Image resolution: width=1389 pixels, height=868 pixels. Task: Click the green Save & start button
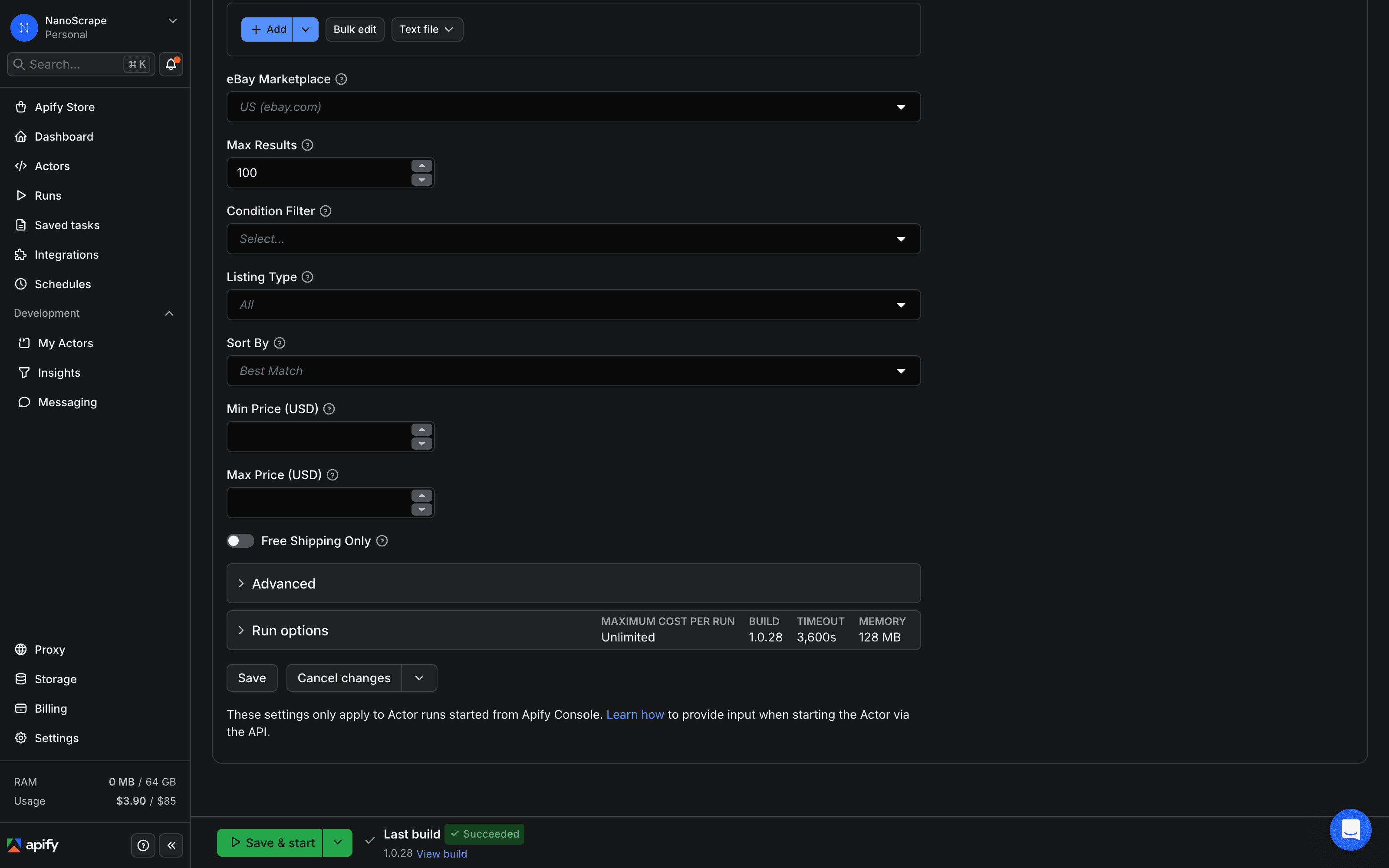point(270,842)
